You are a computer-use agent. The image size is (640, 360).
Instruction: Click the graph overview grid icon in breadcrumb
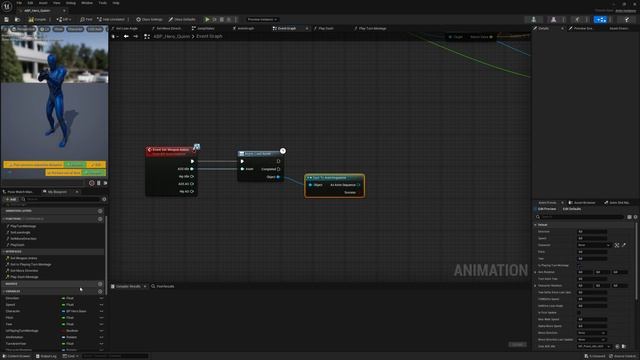pos(147,37)
